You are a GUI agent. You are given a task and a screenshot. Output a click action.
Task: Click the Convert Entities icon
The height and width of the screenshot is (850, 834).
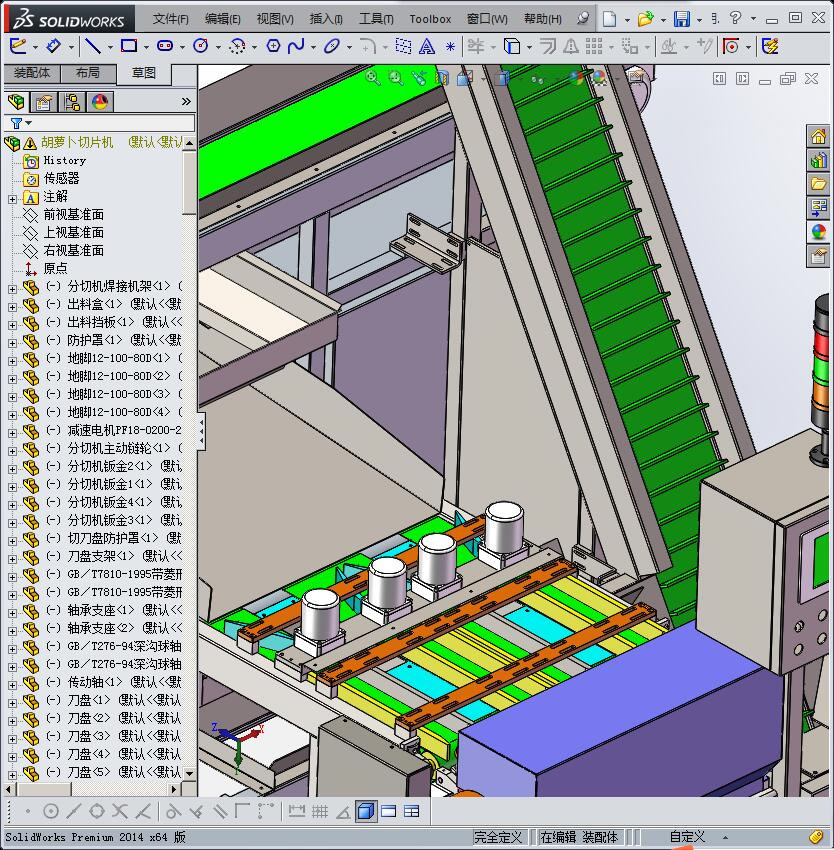point(511,46)
